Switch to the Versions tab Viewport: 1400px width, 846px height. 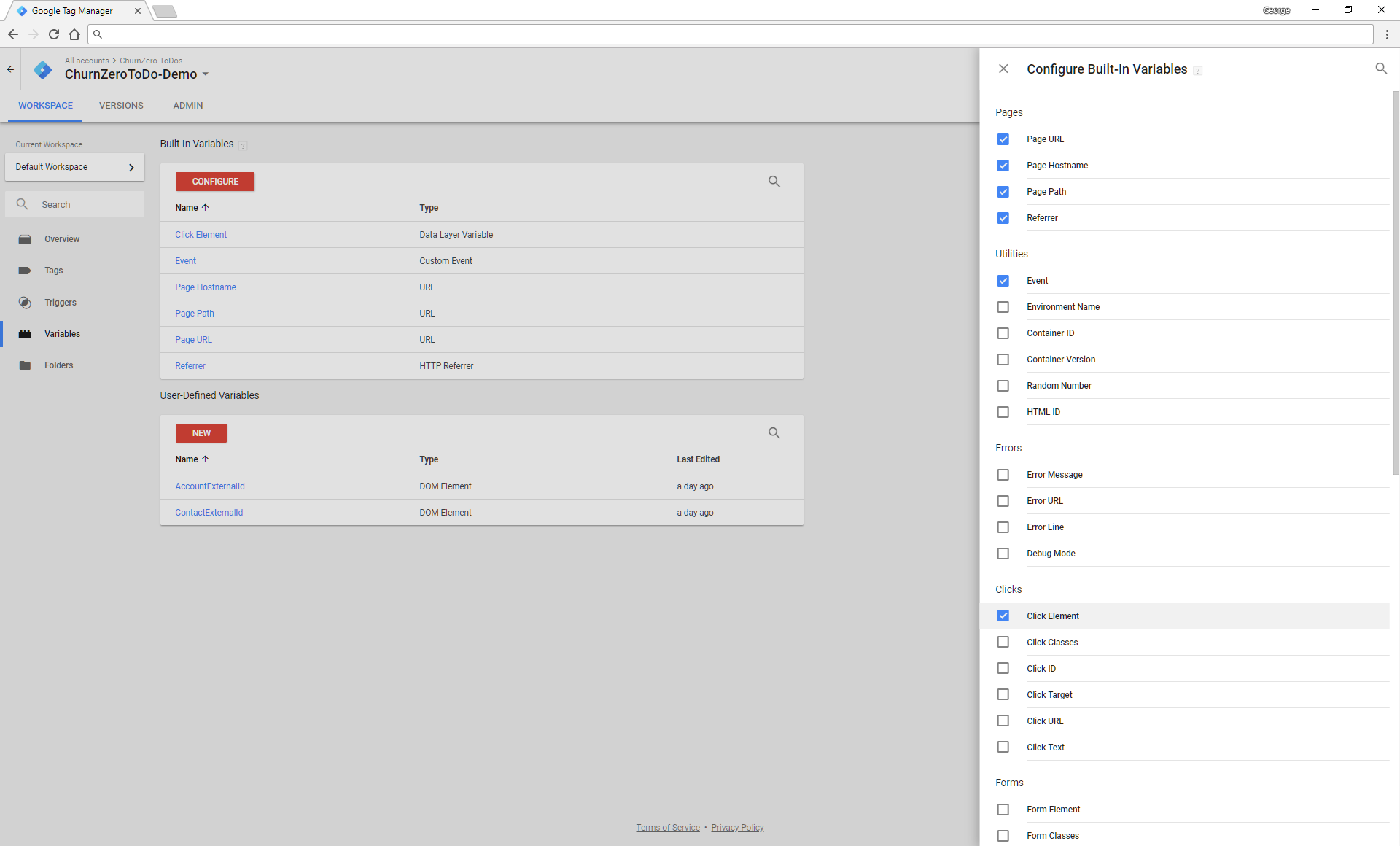pyautogui.click(x=121, y=106)
